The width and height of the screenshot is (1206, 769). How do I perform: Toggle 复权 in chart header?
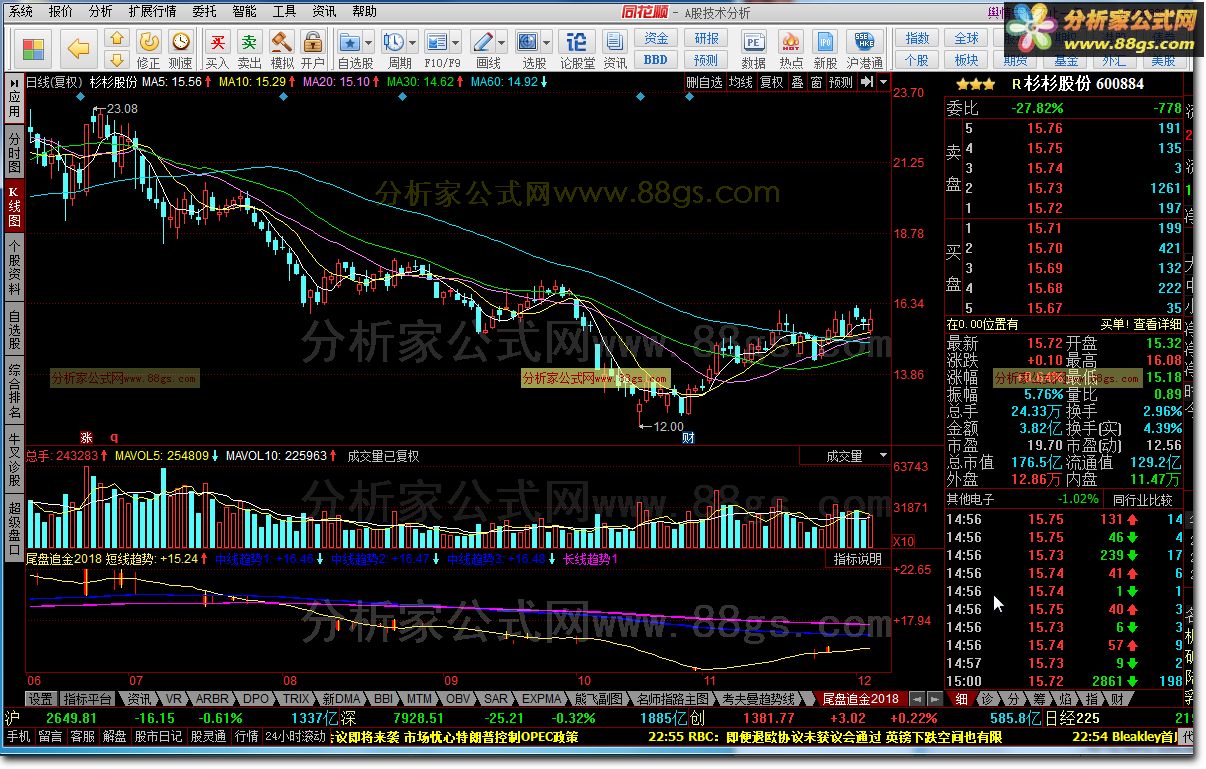coord(771,82)
